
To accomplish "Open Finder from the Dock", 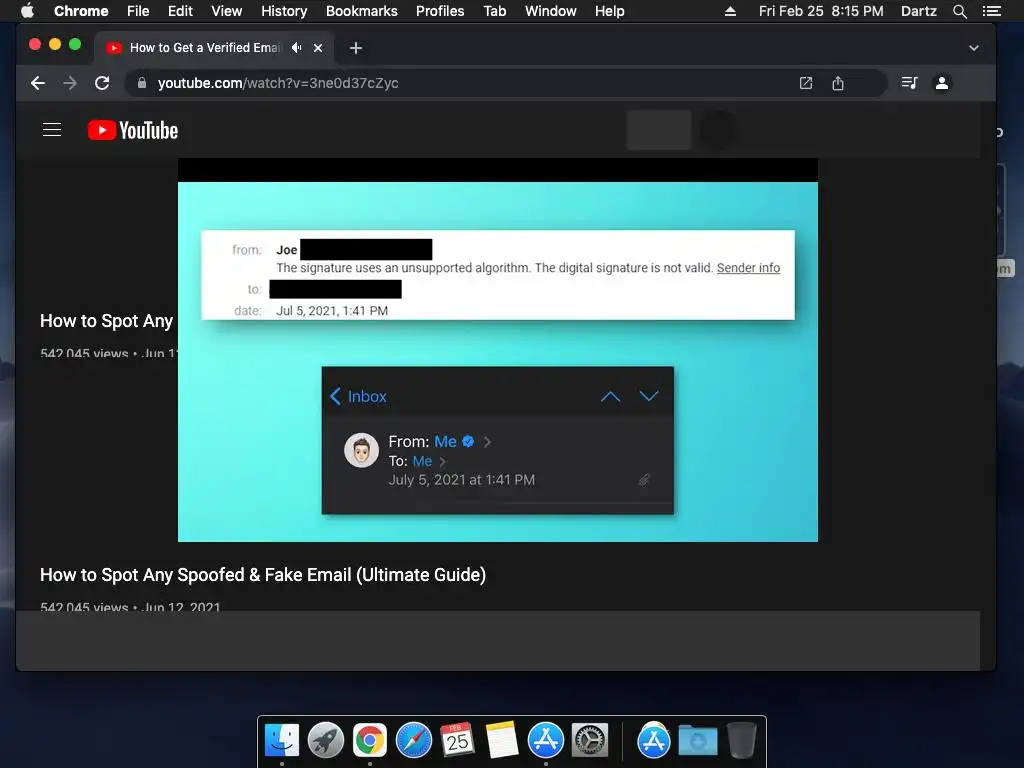I will tap(282, 740).
